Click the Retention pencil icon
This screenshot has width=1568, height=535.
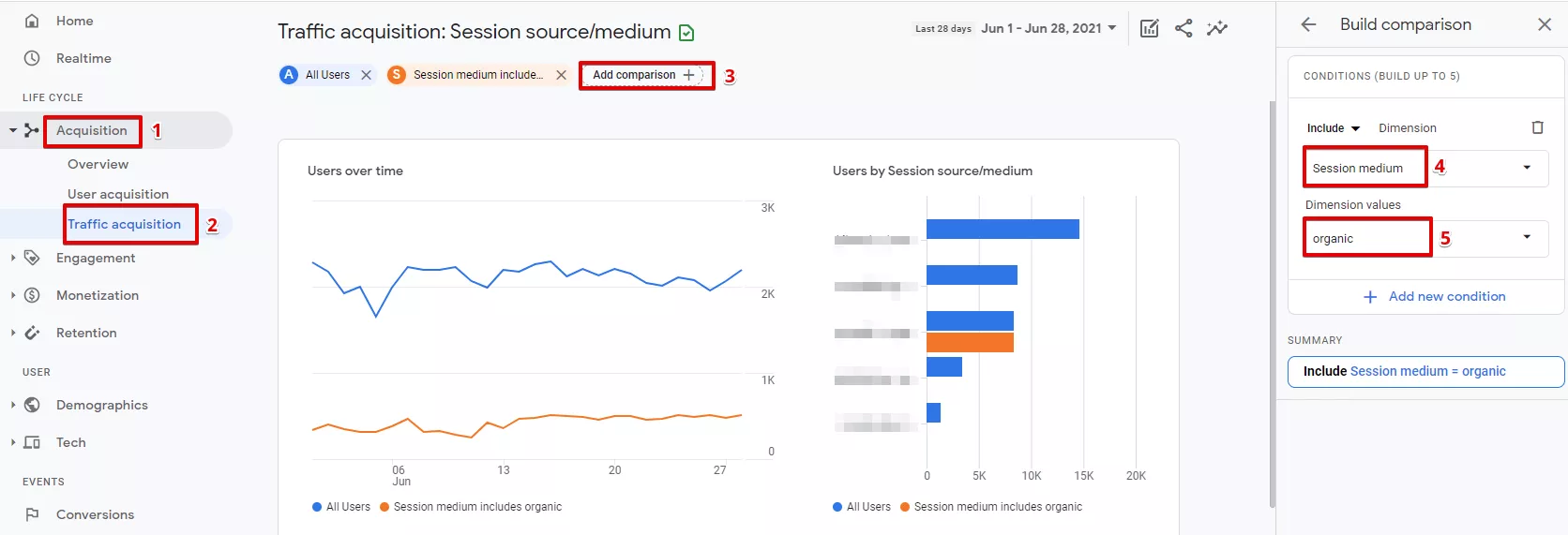32,333
